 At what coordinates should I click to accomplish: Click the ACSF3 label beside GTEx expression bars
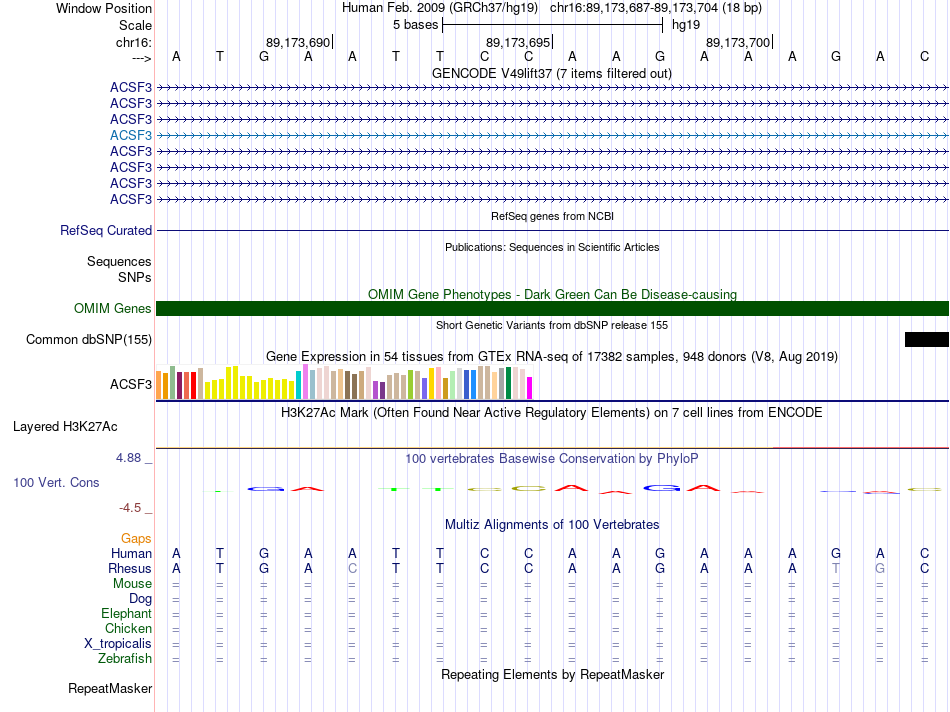click(131, 384)
